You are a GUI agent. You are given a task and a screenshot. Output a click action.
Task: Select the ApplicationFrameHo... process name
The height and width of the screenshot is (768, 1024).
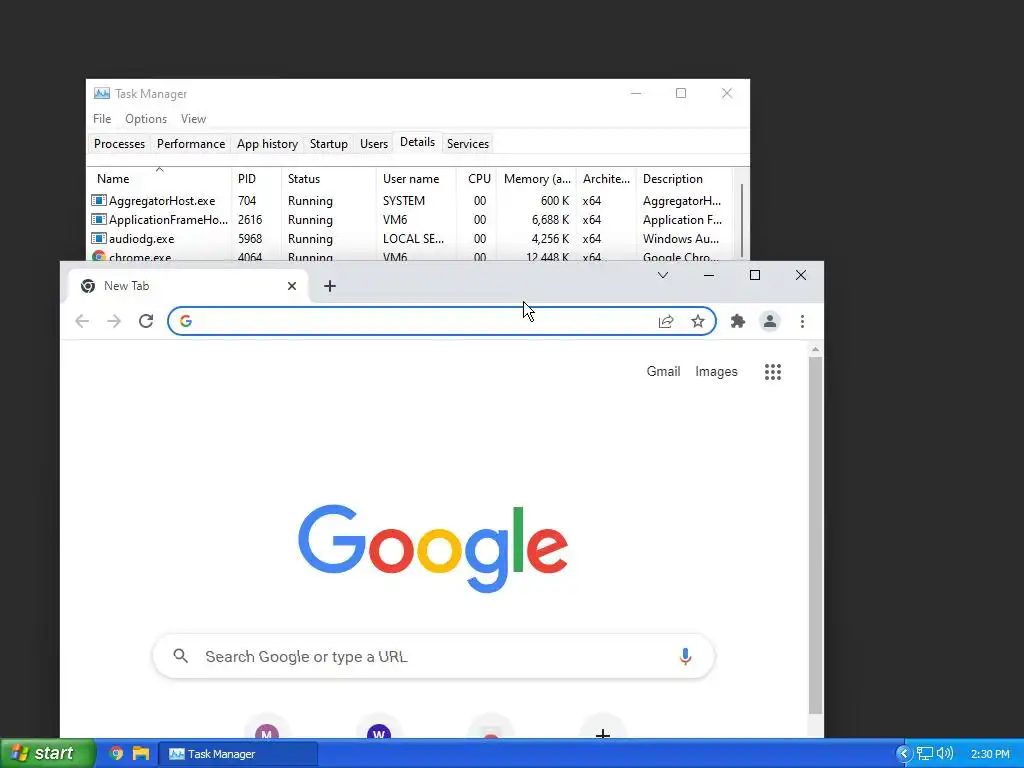tap(168, 219)
